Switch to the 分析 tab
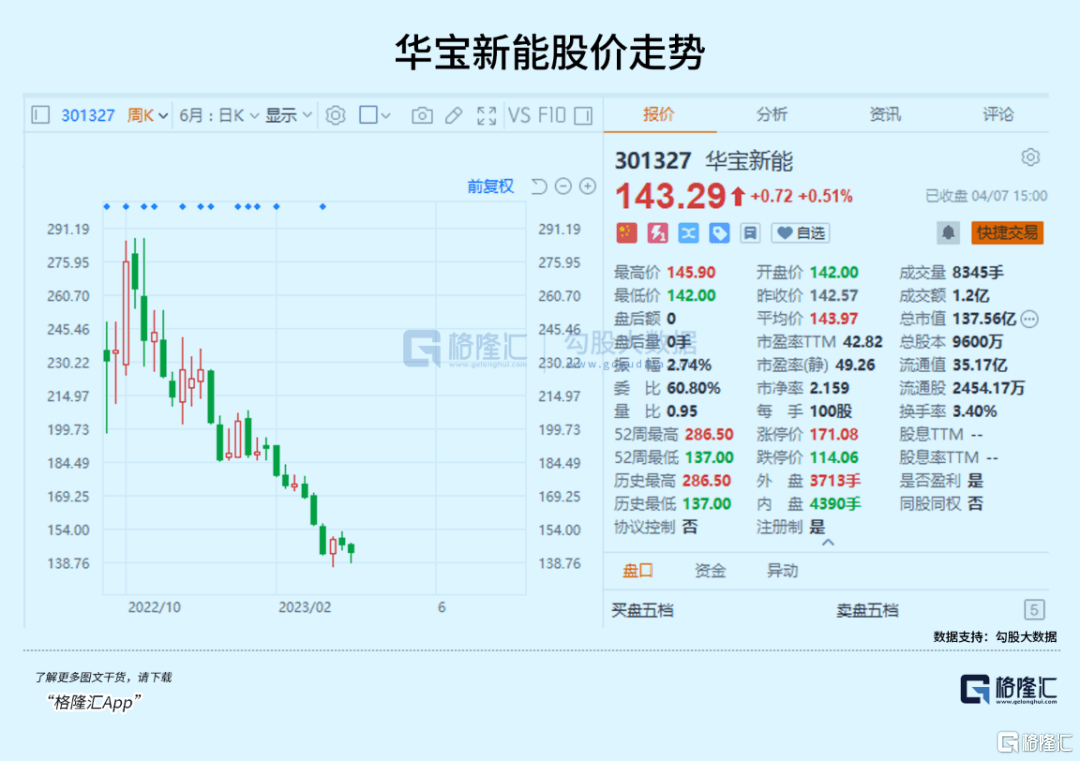 771,114
